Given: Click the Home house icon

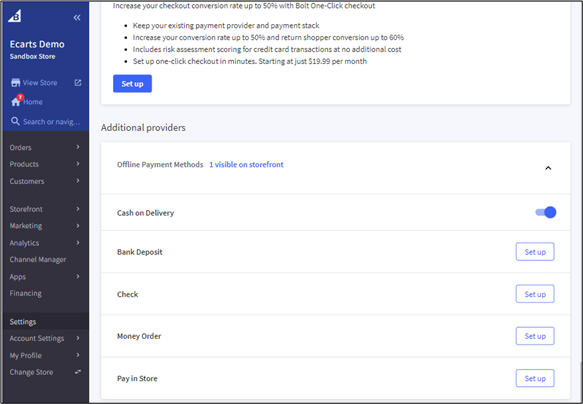Looking at the screenshot, I should pos(16,101).
